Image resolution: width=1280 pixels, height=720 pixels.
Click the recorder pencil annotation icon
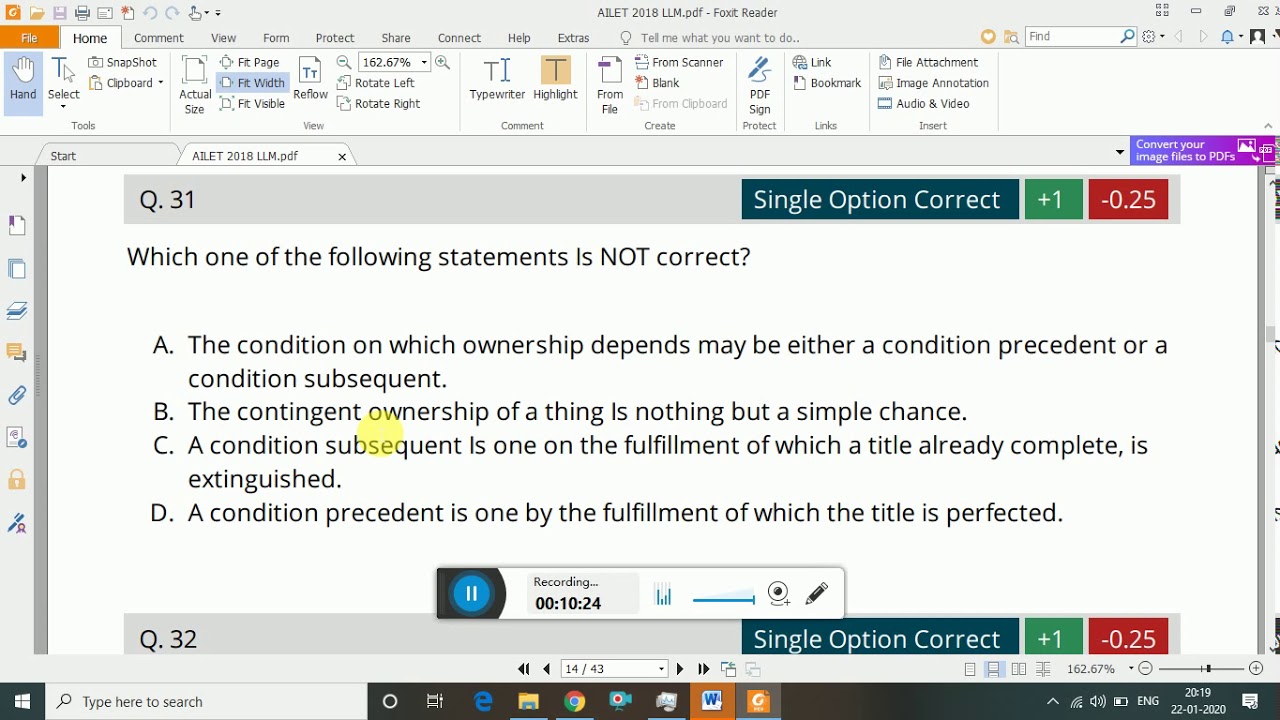point(816,594)
